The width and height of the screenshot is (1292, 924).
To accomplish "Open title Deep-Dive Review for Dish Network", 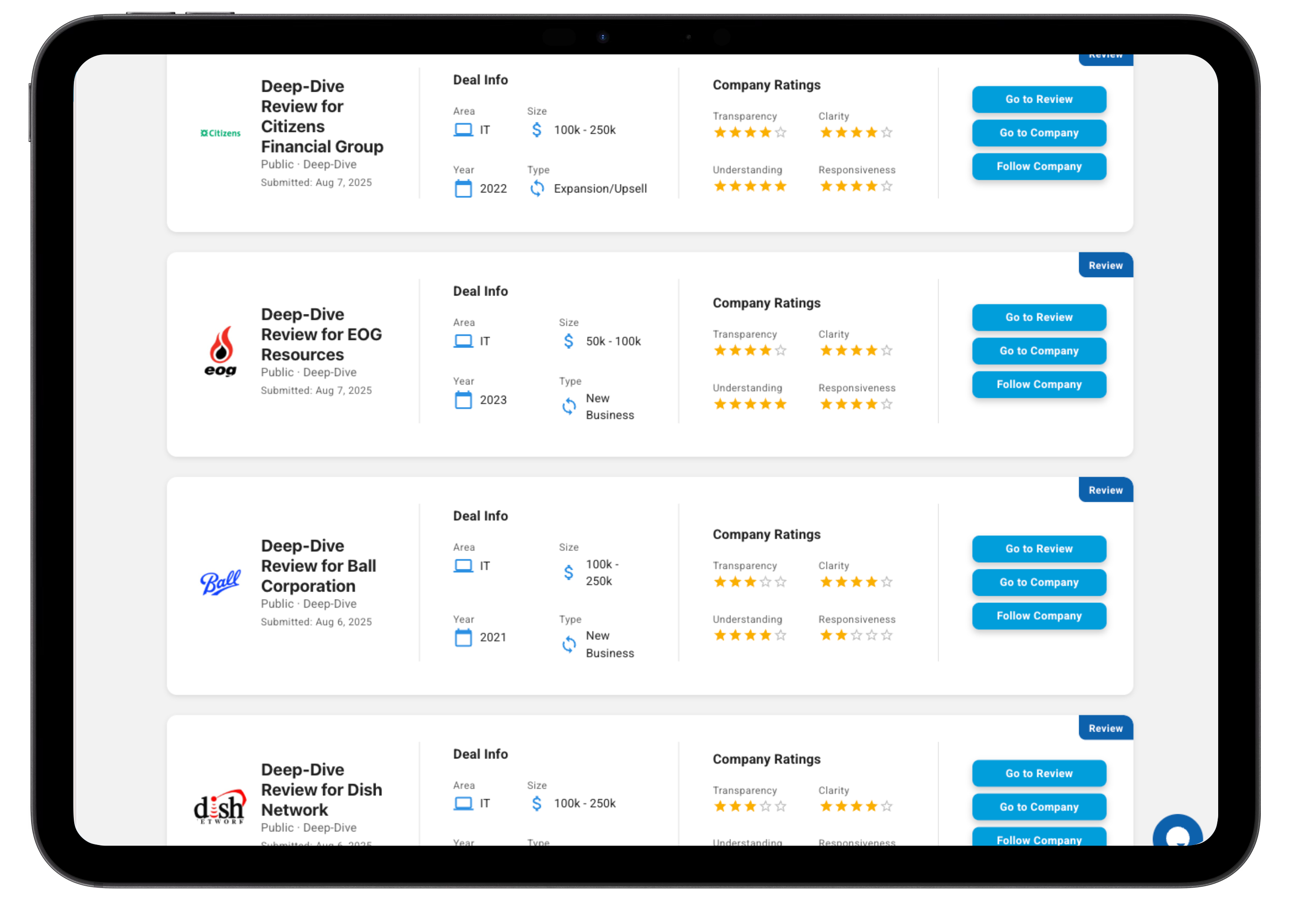I will [322, 790].
